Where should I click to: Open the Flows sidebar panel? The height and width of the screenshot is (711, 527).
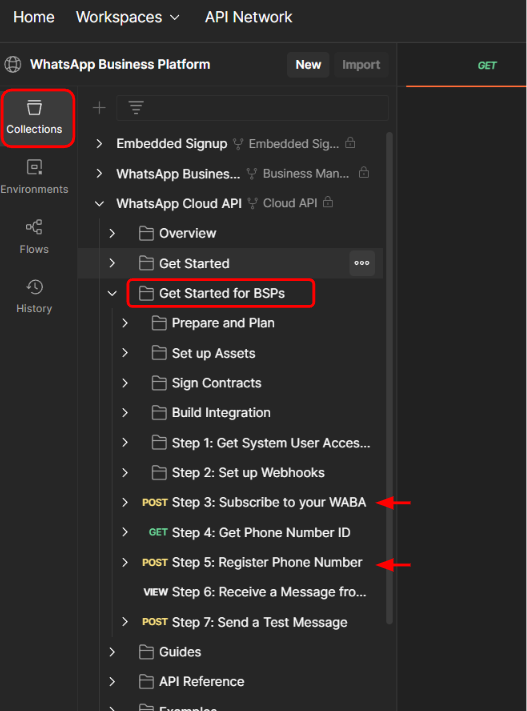click(34, 237)
